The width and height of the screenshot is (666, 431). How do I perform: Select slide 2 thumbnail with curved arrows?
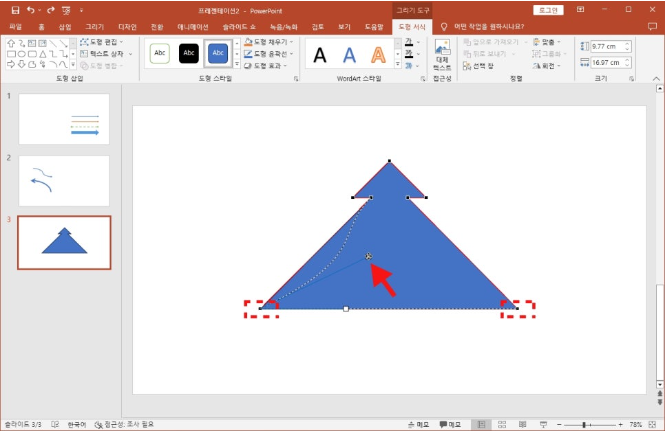64,180
